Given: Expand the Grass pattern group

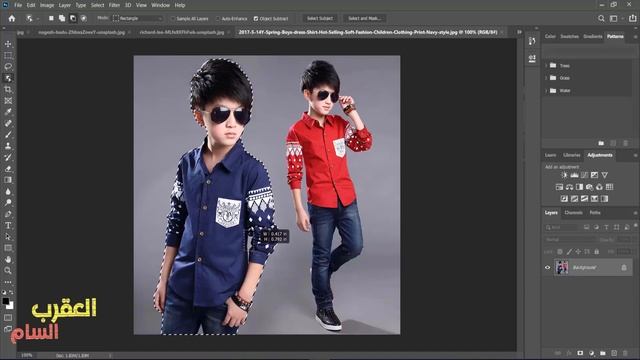Looking at the screenshot, I should (x=546, y=78).
